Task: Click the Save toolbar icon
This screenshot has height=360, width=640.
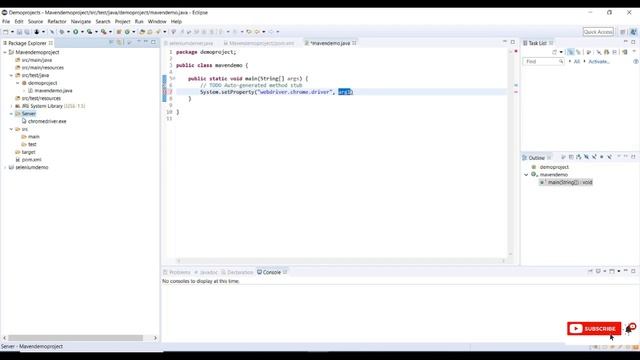Action: click(x=19, y=32)
